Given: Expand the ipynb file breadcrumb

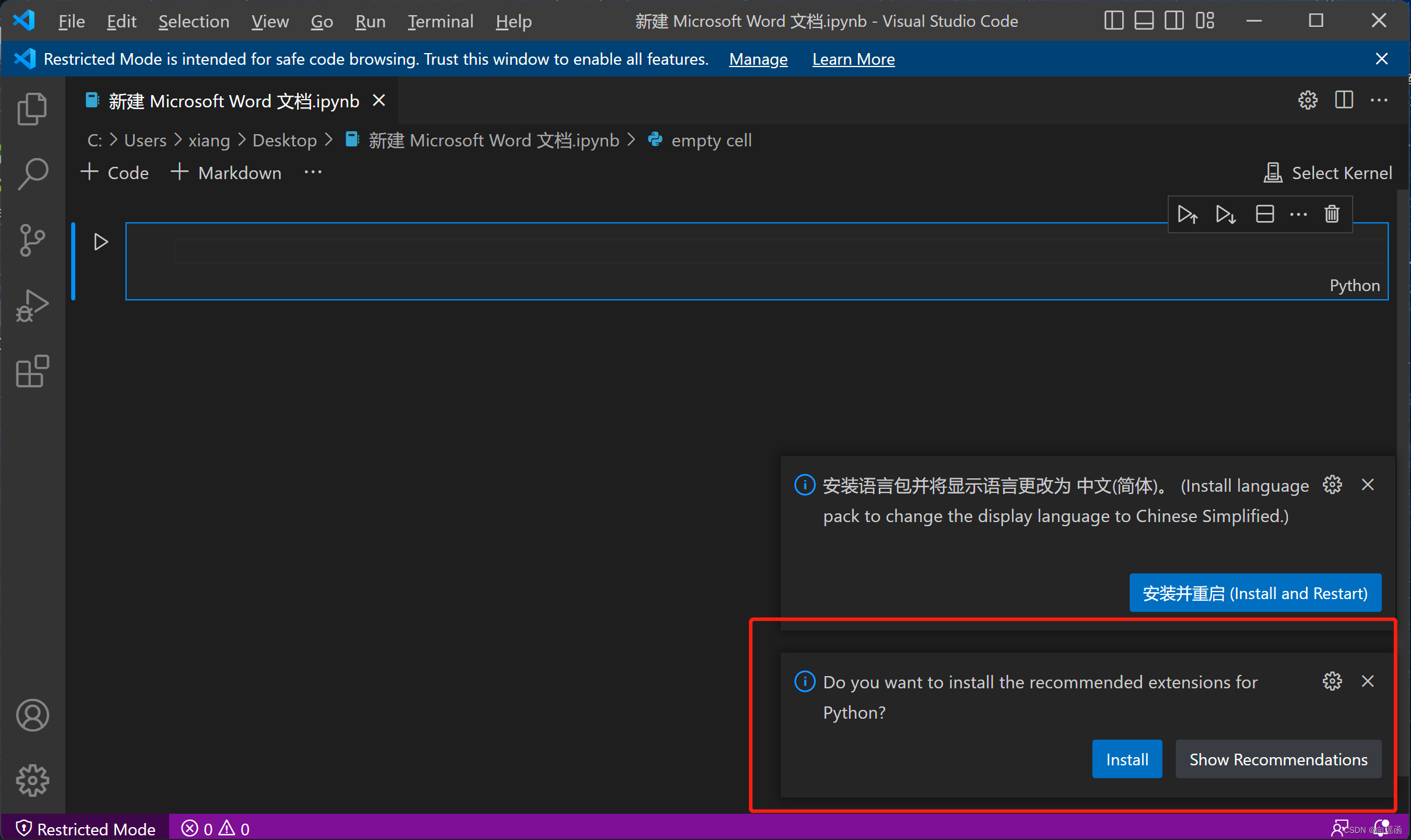Looking at the screenshot, I should [x=483, y=141].
